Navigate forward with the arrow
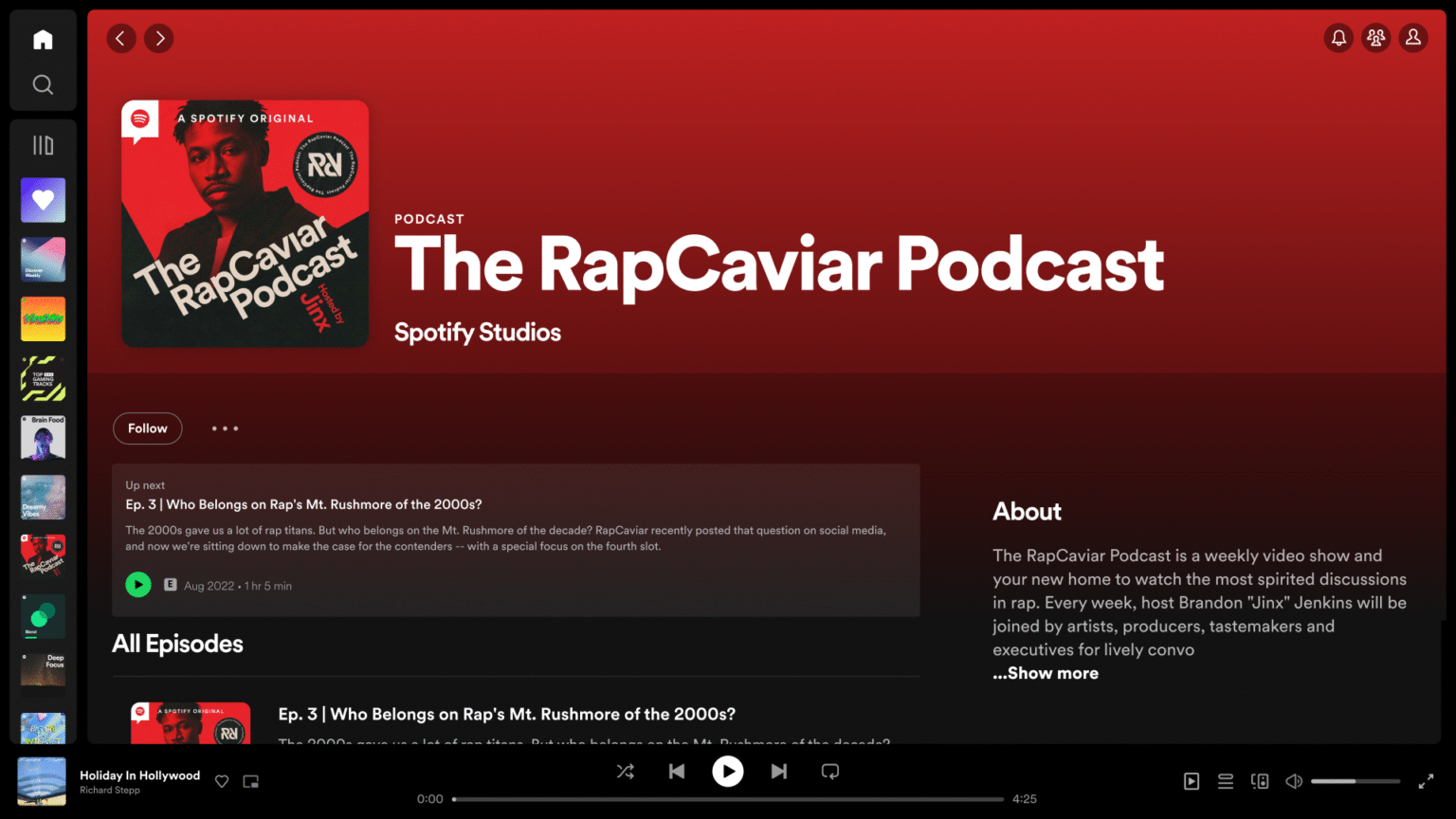Image resolution: width=1456 pixels, height=819 pixels. (x=158, y=38)
